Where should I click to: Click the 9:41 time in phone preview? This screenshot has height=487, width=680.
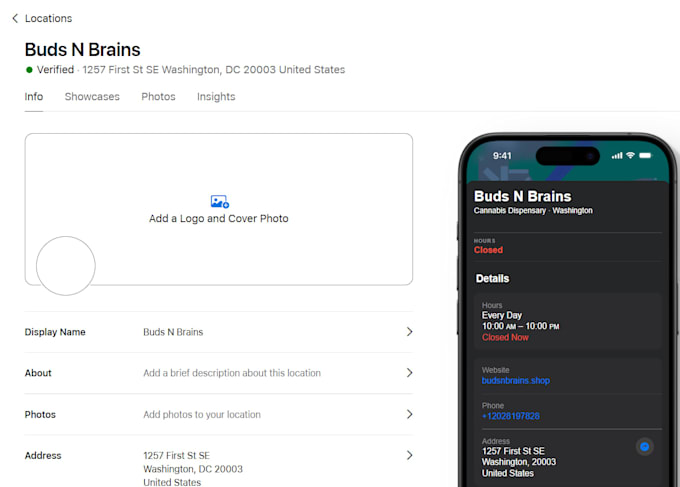pos(502,156)
